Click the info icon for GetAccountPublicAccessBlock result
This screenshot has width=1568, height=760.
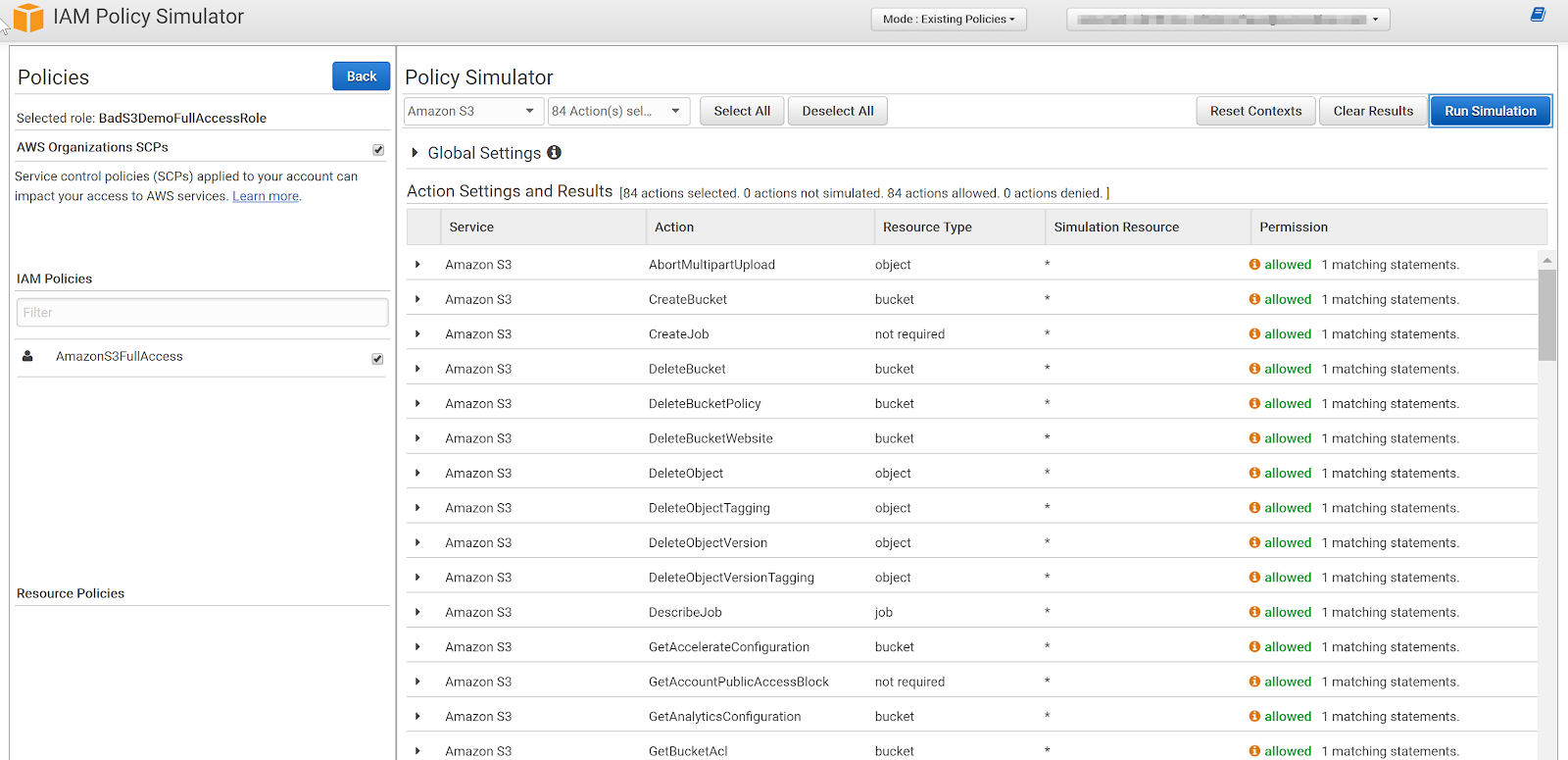coord(1254,682)
